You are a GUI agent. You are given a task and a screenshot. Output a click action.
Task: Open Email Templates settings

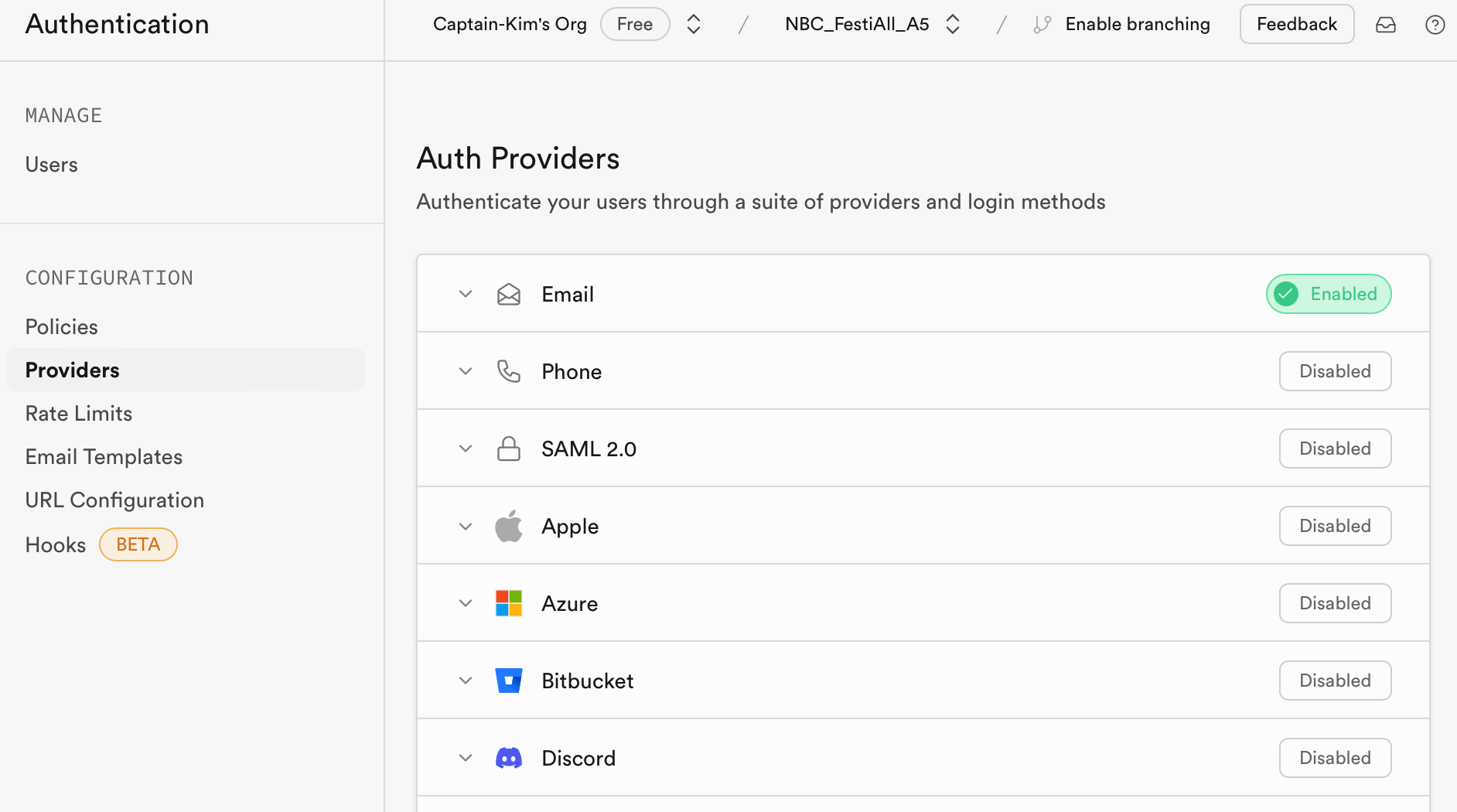coord(104,457)
